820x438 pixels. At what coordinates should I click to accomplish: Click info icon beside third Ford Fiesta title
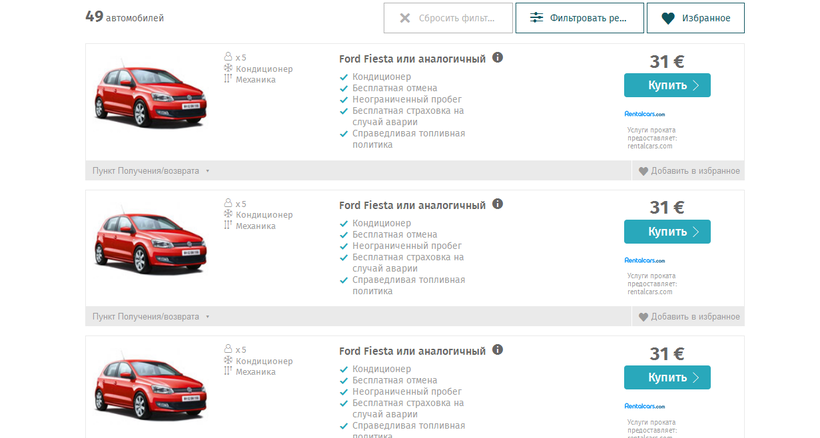(498, 350)
